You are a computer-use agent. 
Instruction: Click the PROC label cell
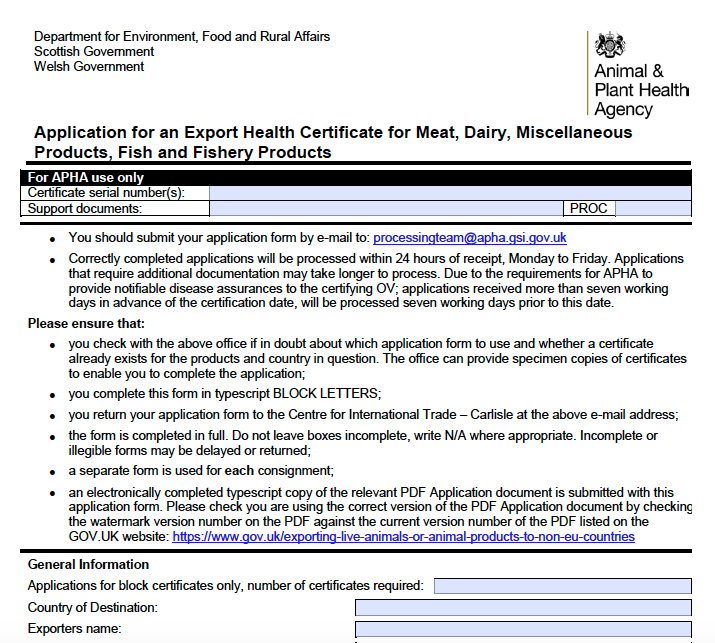pos(589,208)
